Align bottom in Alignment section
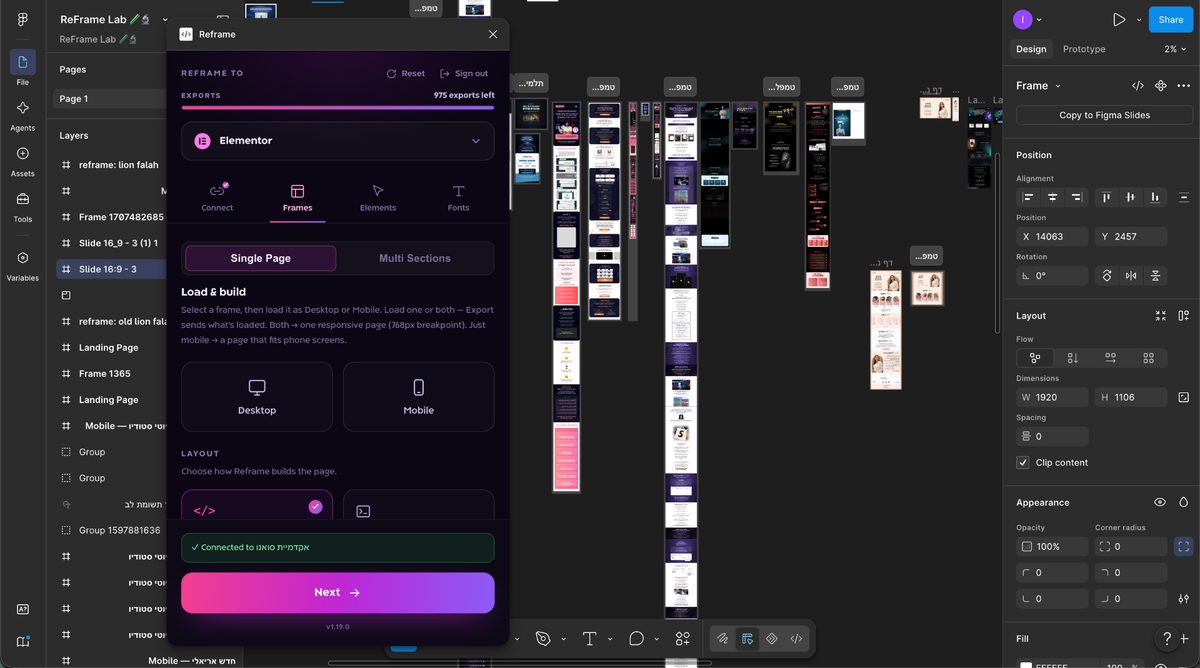The image size is (1200, 668). tap(1155, 197)
